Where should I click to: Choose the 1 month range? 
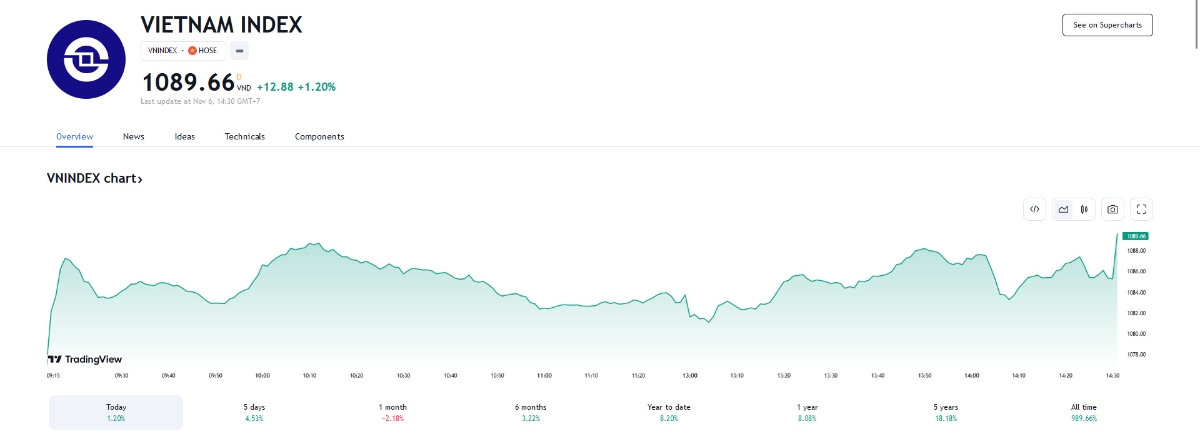(393, 412)
